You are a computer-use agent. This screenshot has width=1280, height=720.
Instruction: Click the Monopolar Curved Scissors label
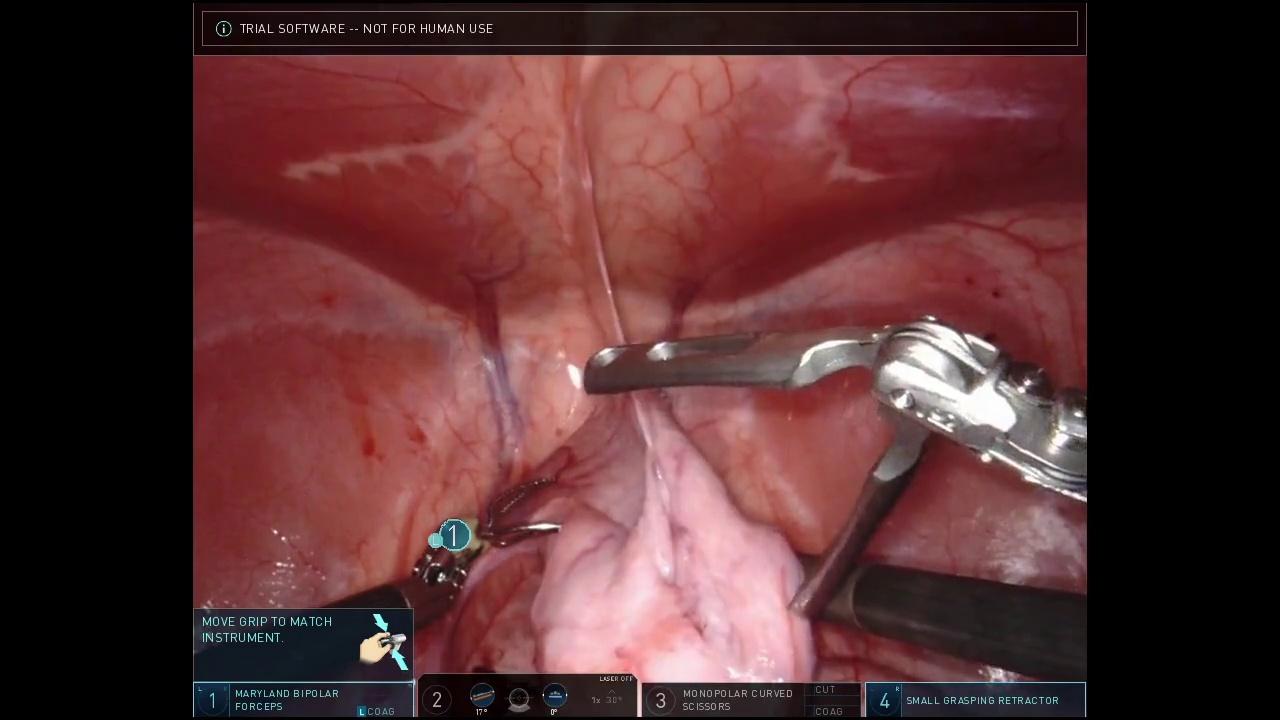coord(738,700)
